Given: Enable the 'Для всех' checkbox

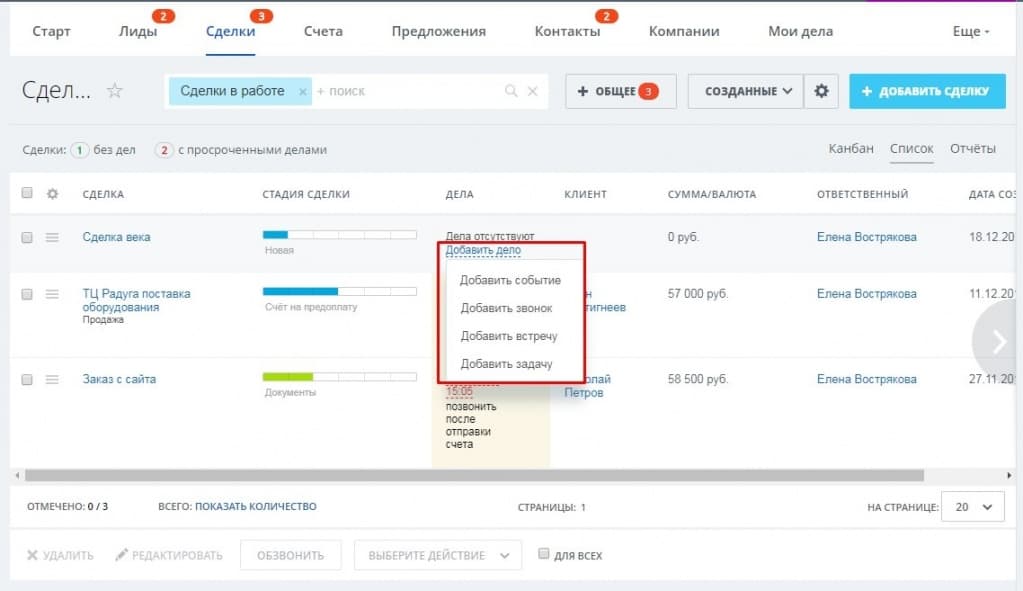Looking at the screenshot, I should [x=543, y=554].
